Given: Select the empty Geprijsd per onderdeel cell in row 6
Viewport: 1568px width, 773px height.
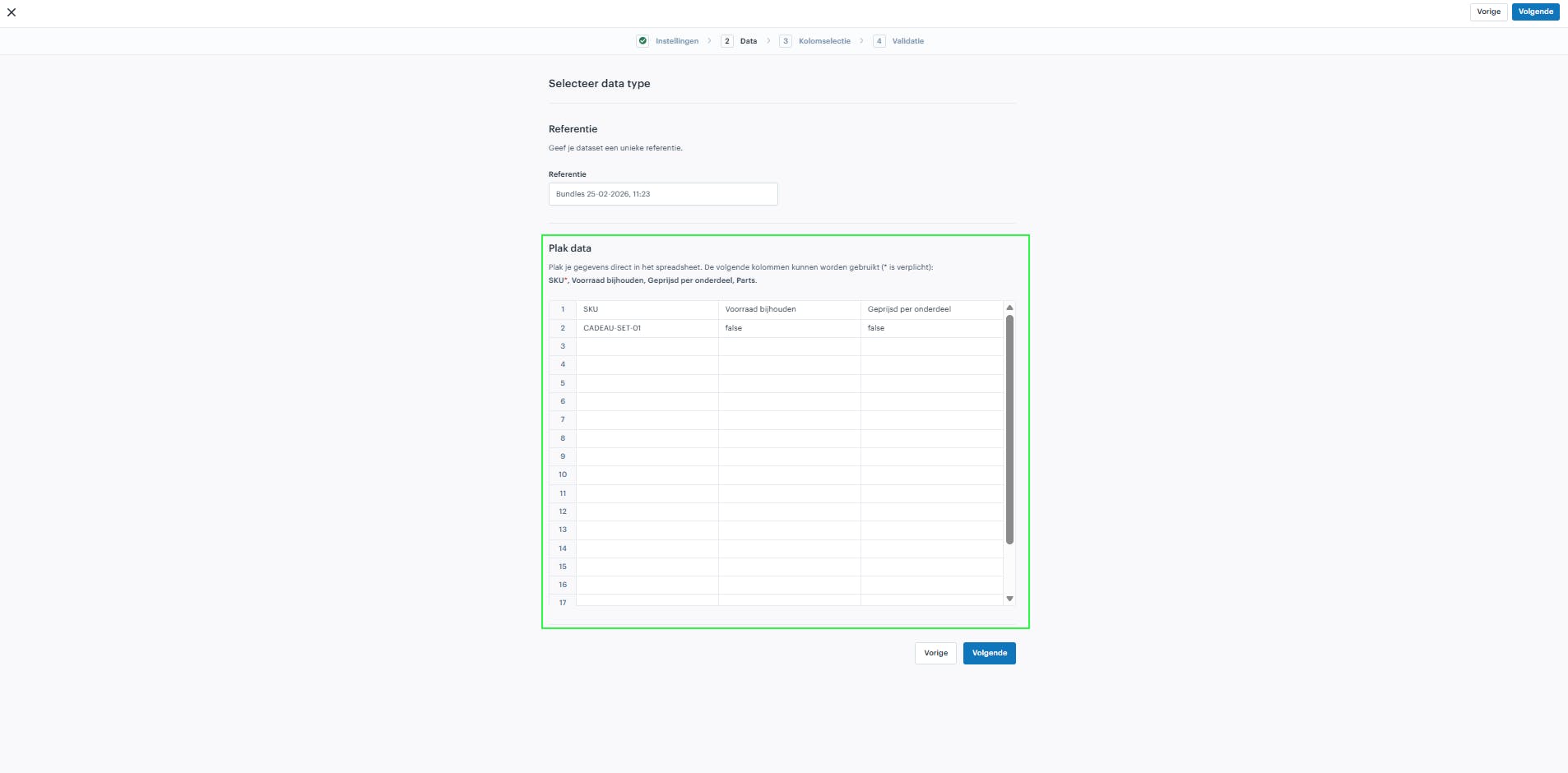Looking at the screenshot, I should click(x=932, y=401).
